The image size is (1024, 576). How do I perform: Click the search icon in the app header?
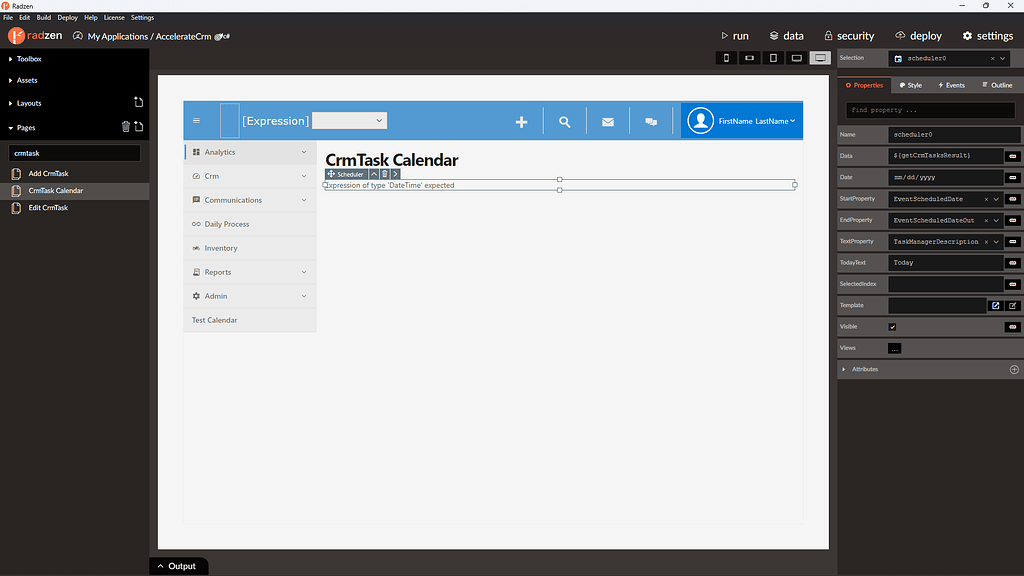(564, 120)
